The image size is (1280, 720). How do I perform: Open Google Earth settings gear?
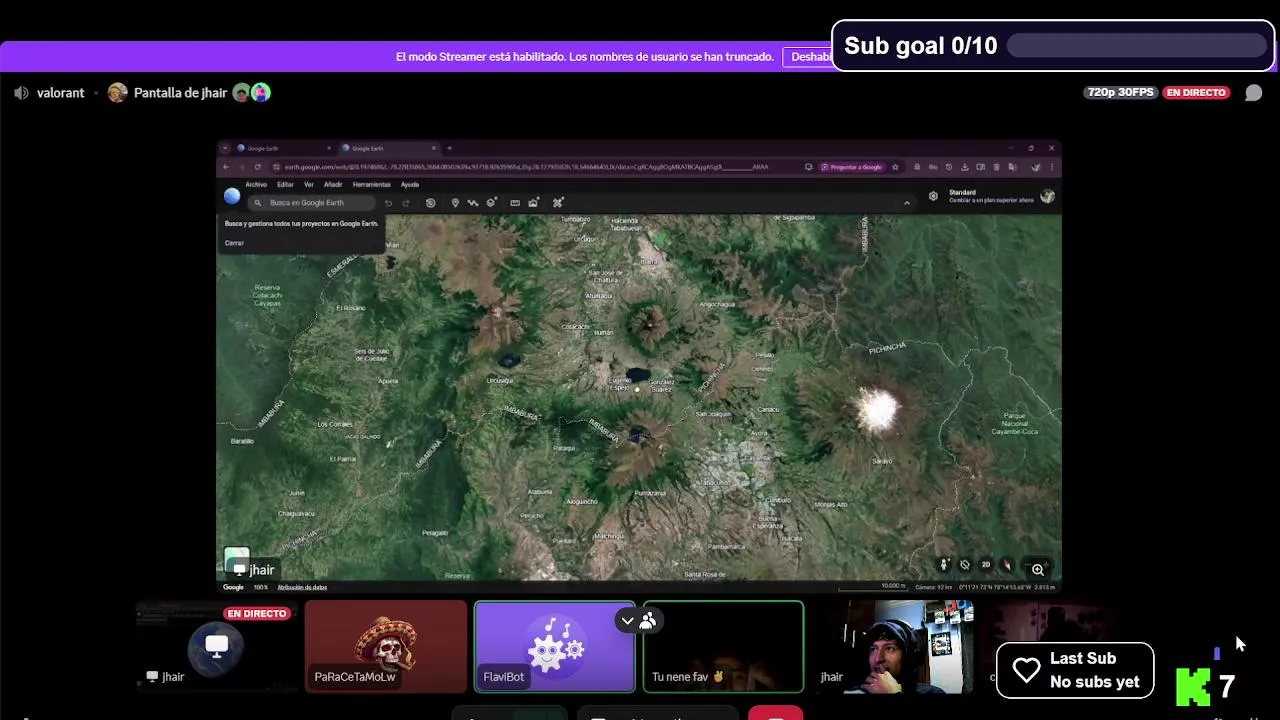pos(933,196)
